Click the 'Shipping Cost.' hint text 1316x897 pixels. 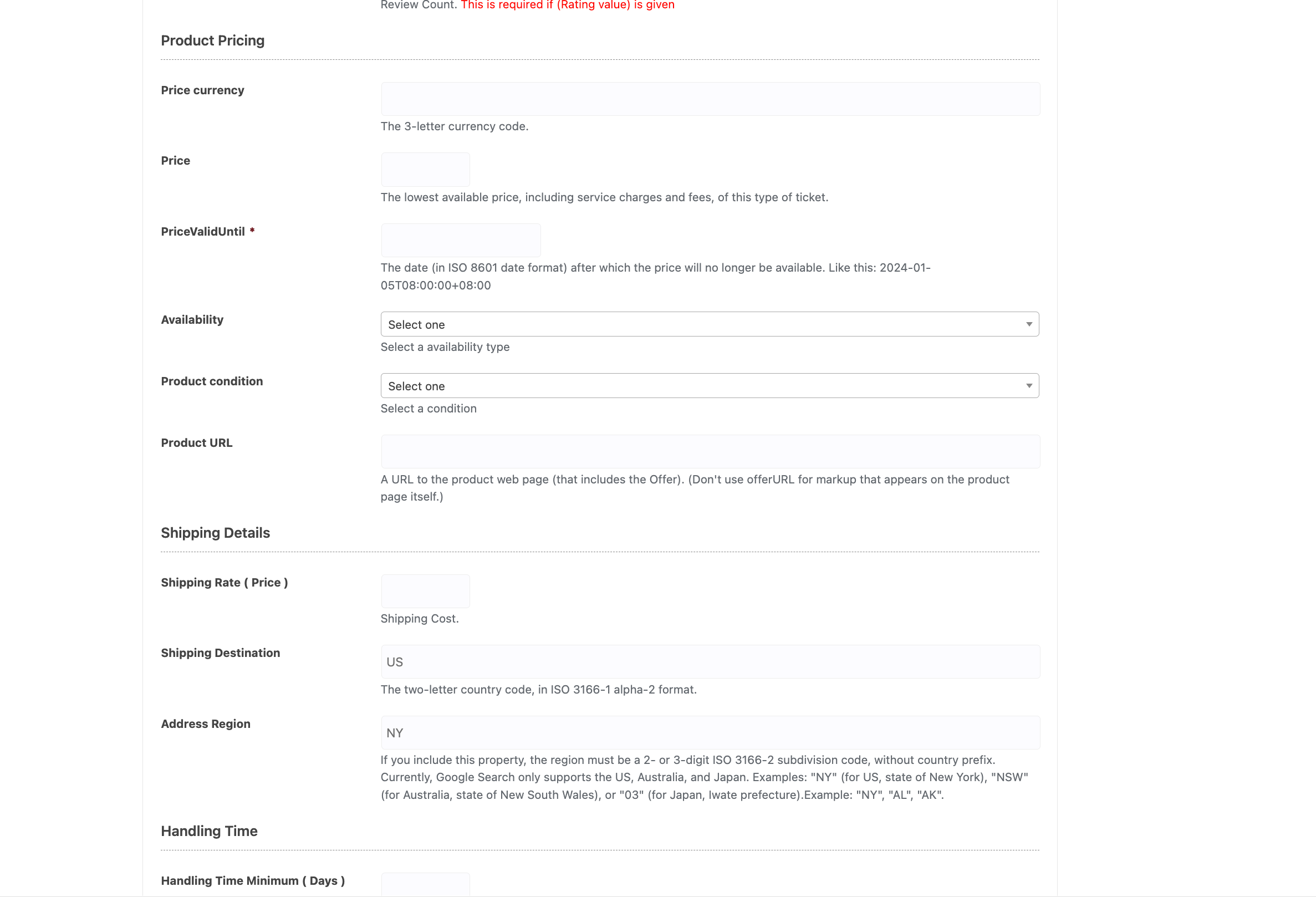(x=420, y=619)
